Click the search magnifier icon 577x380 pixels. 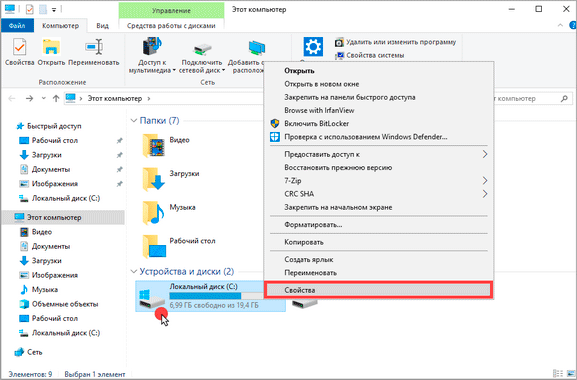tap(564, 99)
